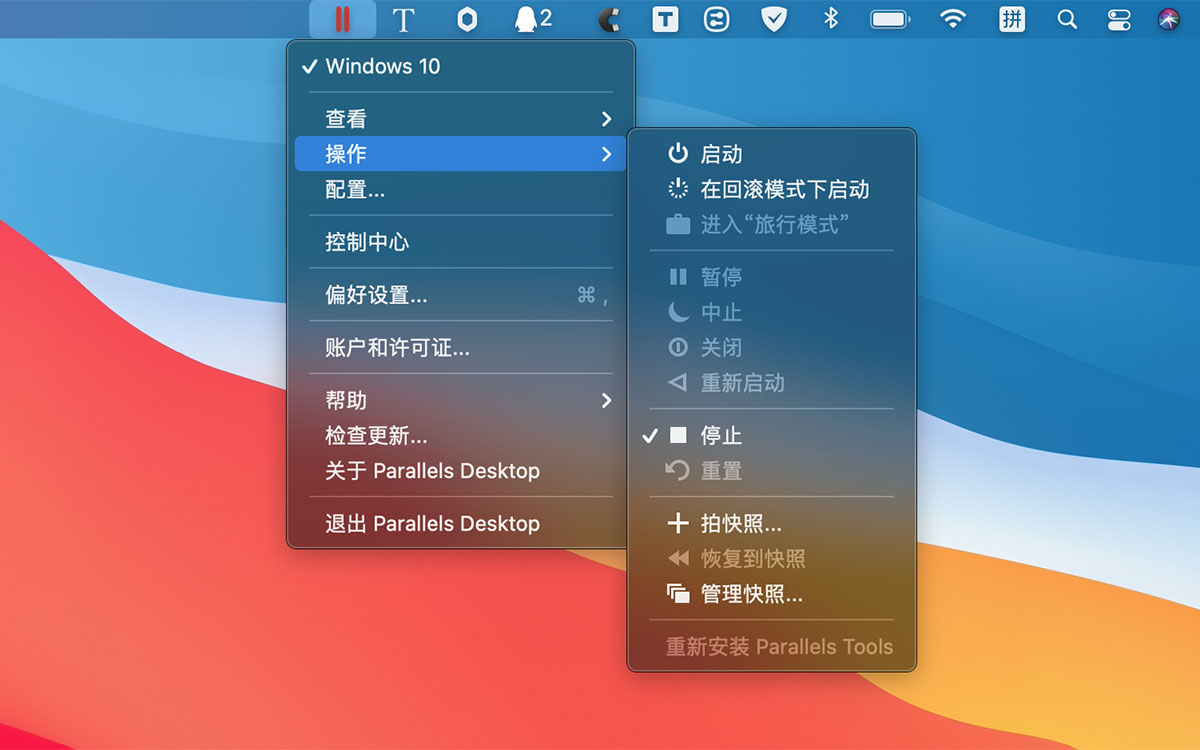Viewport: 1200px width, 750px height.
Task: Toggle the checked 停止 option
Action: (x=771, y=435)
